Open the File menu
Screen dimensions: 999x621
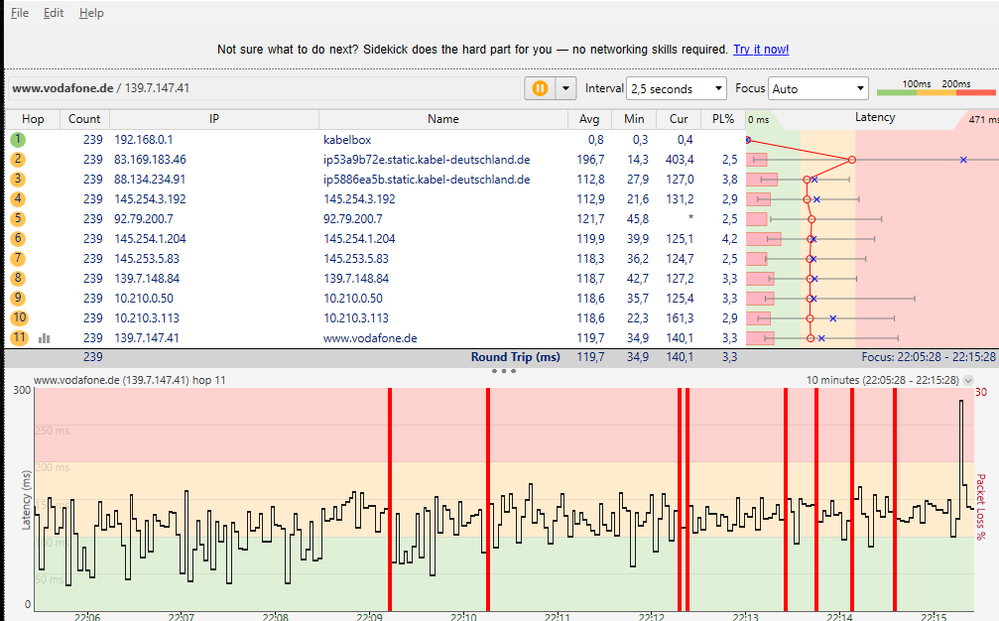coord(19,13)
